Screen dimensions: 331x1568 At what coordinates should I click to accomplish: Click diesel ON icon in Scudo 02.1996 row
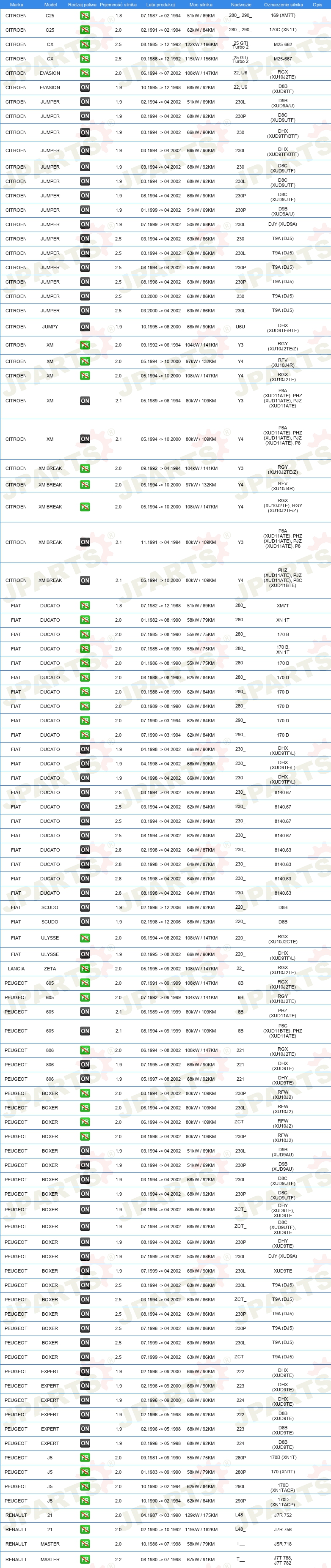85,907
